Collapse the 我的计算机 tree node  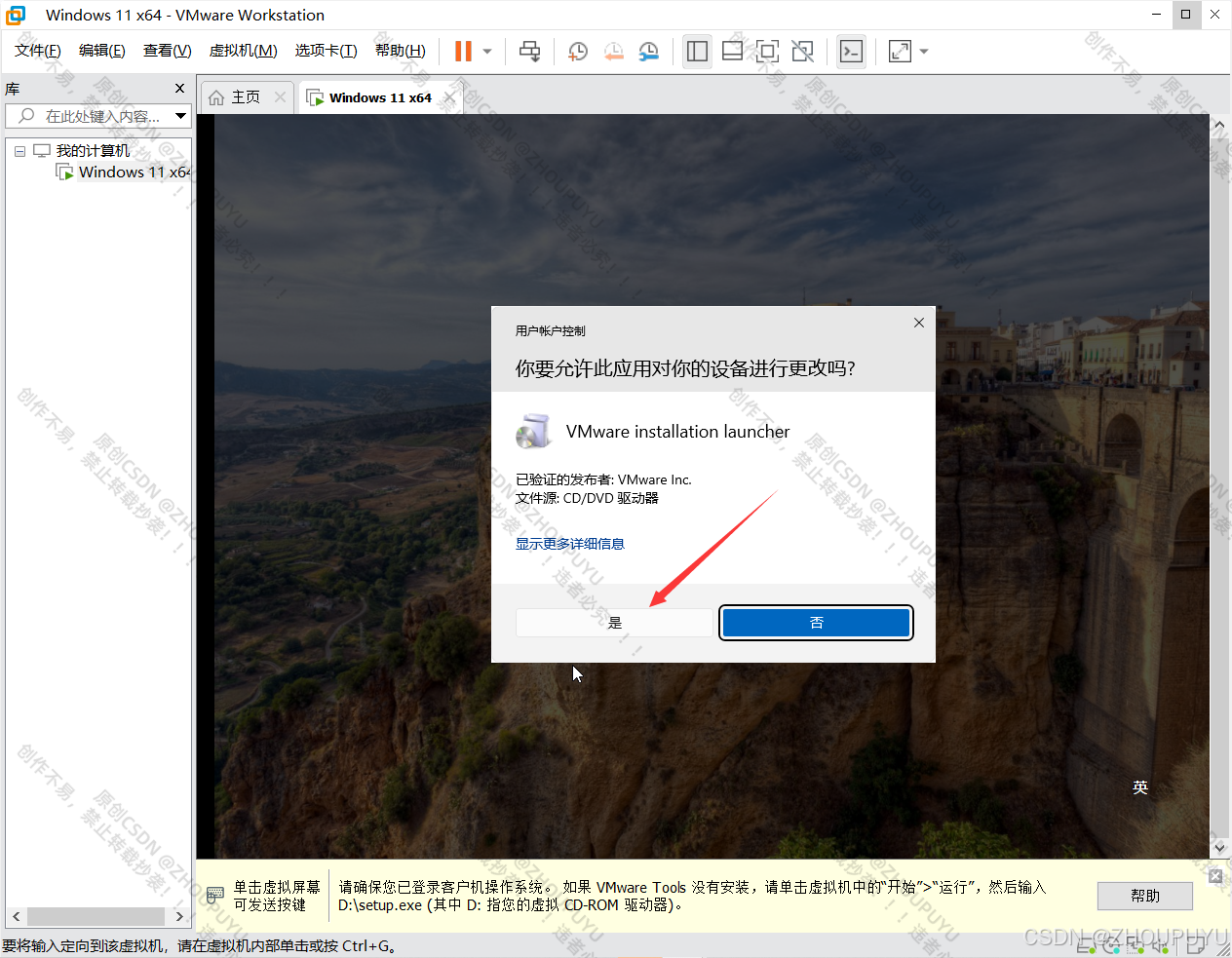(x=19, y=151)
